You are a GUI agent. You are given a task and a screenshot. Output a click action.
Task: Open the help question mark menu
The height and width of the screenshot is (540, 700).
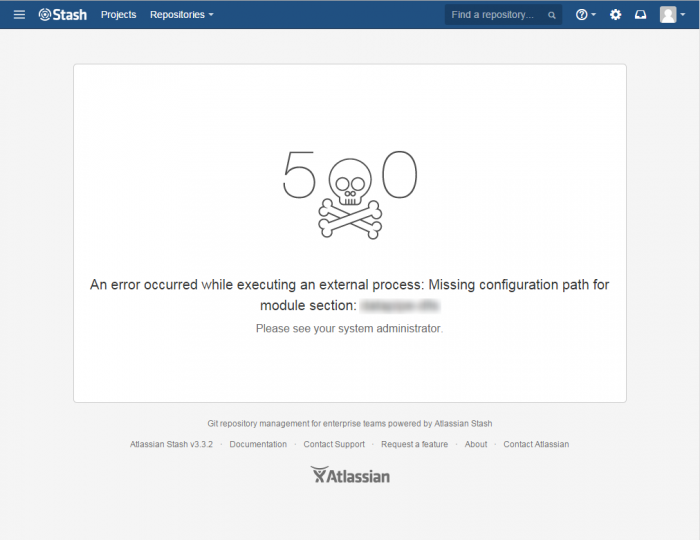pos(581,15)
